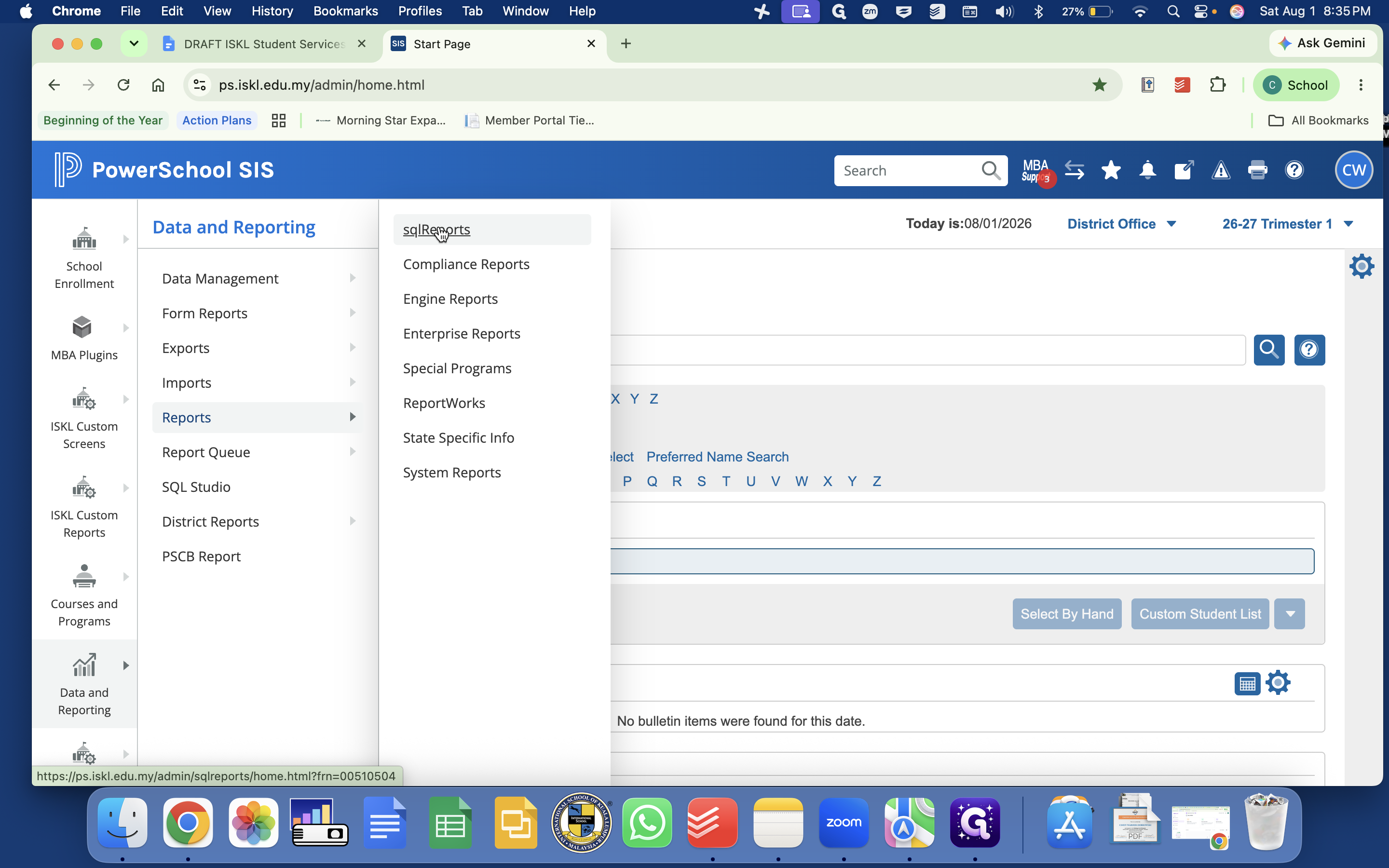1389x868 pixels.
Task: Open School Enrollment sidebar section
Action: tap(84, 257)
